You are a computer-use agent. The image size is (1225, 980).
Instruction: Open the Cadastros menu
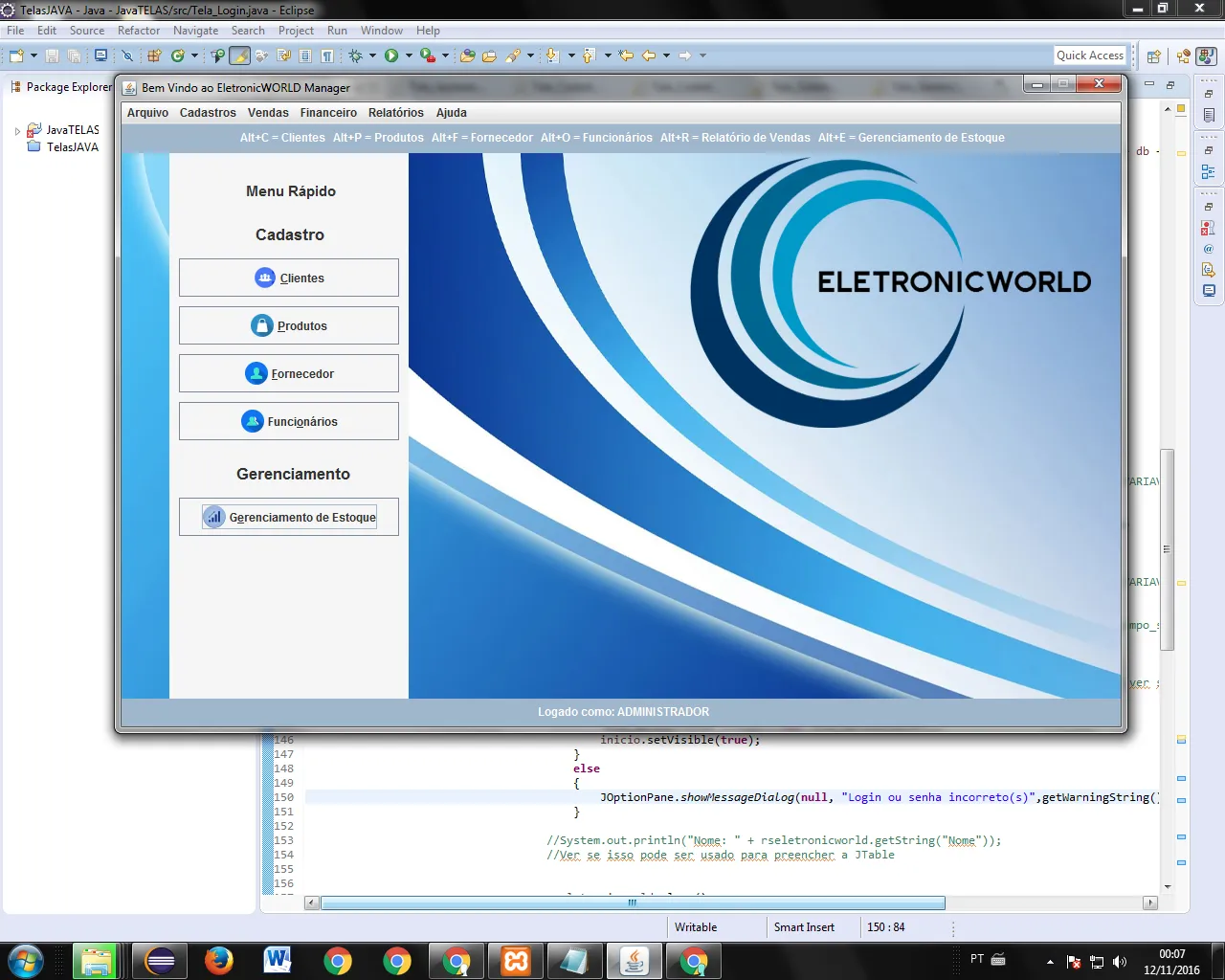(208, 113)
